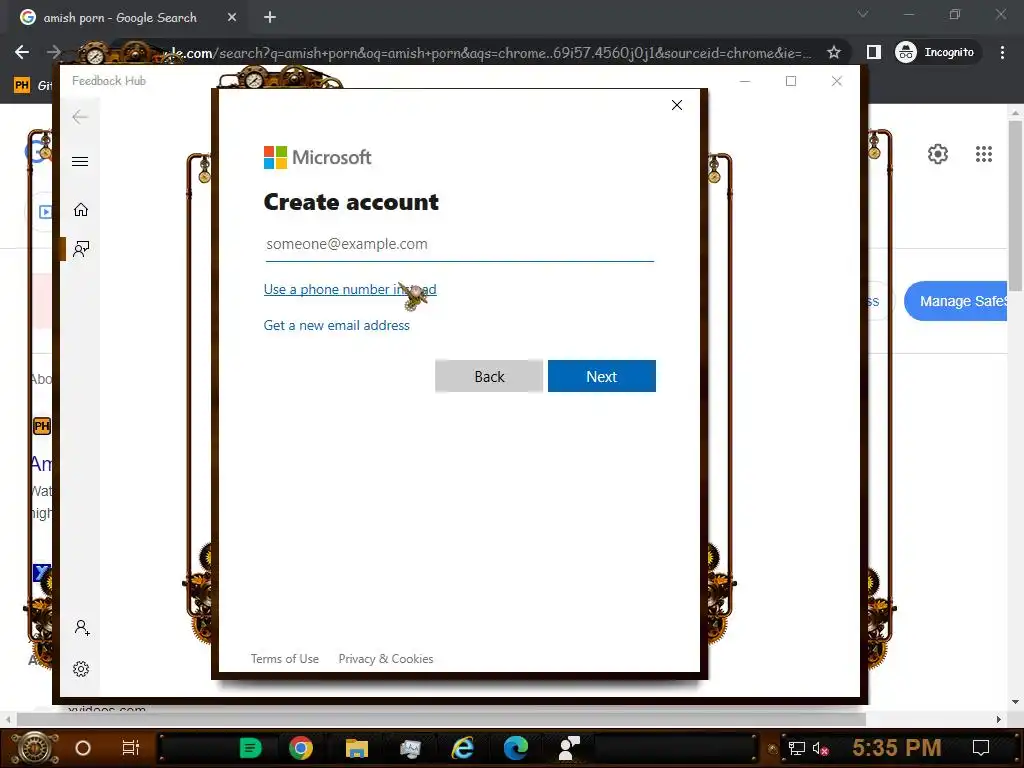Open the Feedback section icon in sidebar
Viewport: 1024px width, 768px height.
(x=81, y=249)
